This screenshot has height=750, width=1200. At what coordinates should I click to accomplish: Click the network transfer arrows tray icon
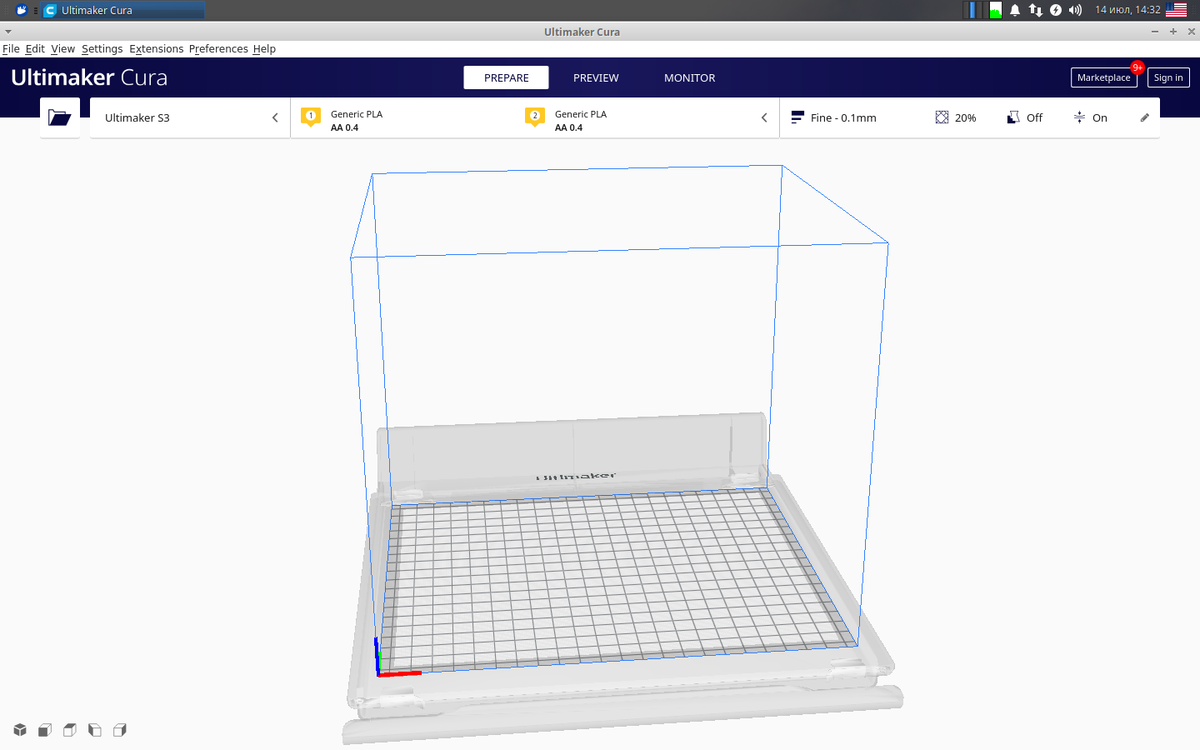click(x=1035, y=10)
